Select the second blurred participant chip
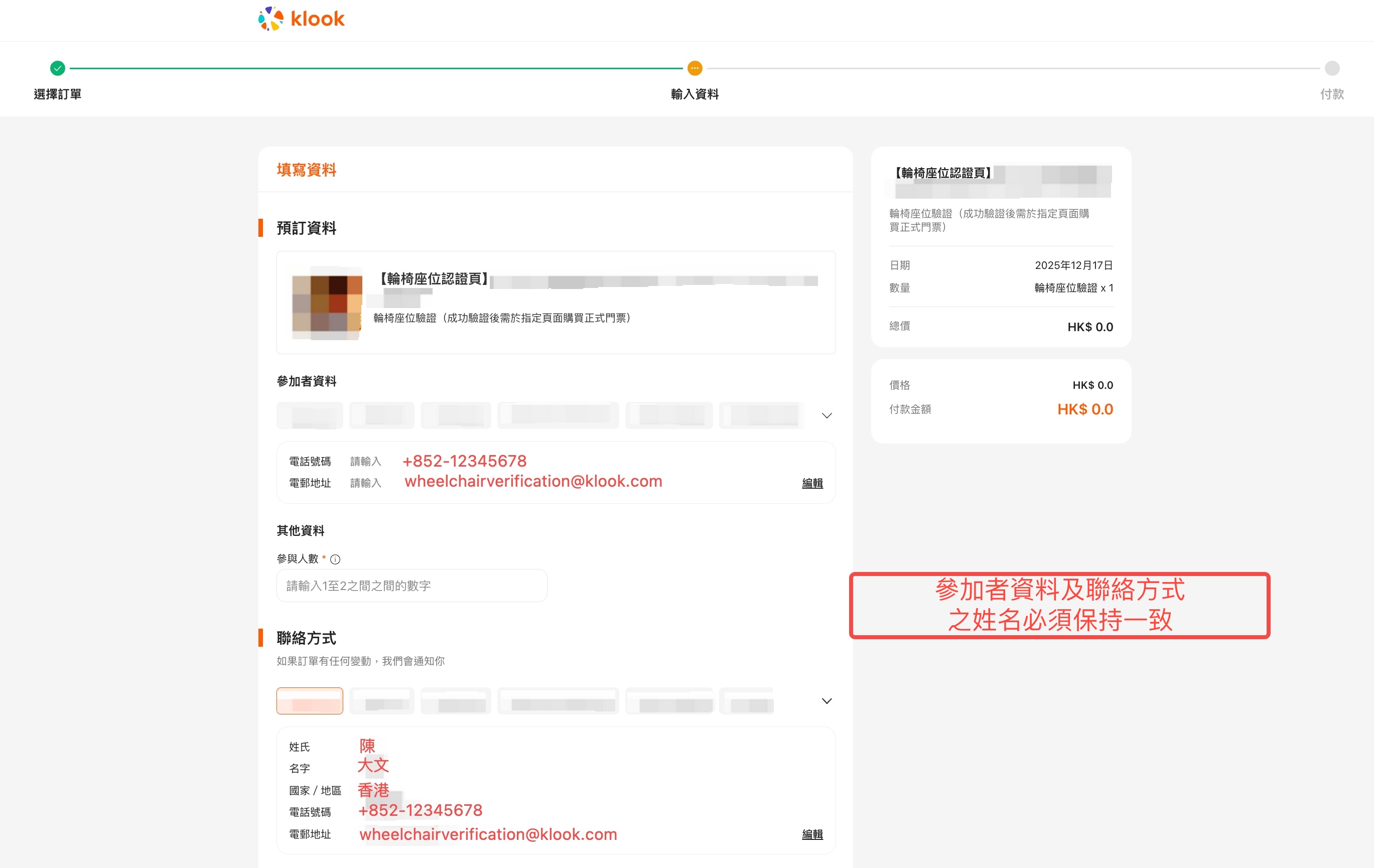 click(382, 415)
